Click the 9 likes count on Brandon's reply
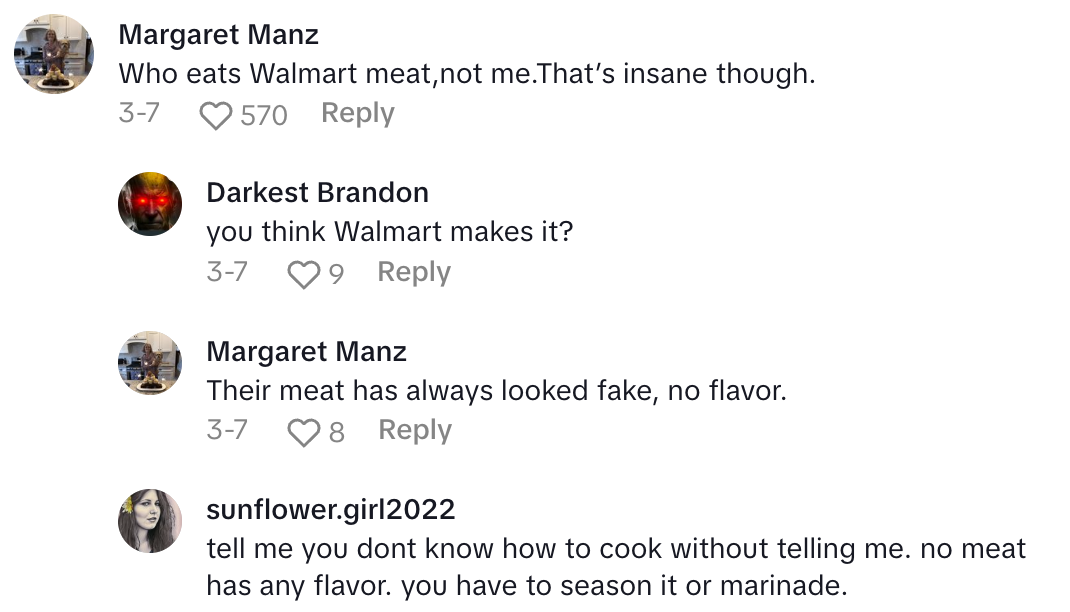Screen dimensions: 1070x612 [x=336, y=274]
